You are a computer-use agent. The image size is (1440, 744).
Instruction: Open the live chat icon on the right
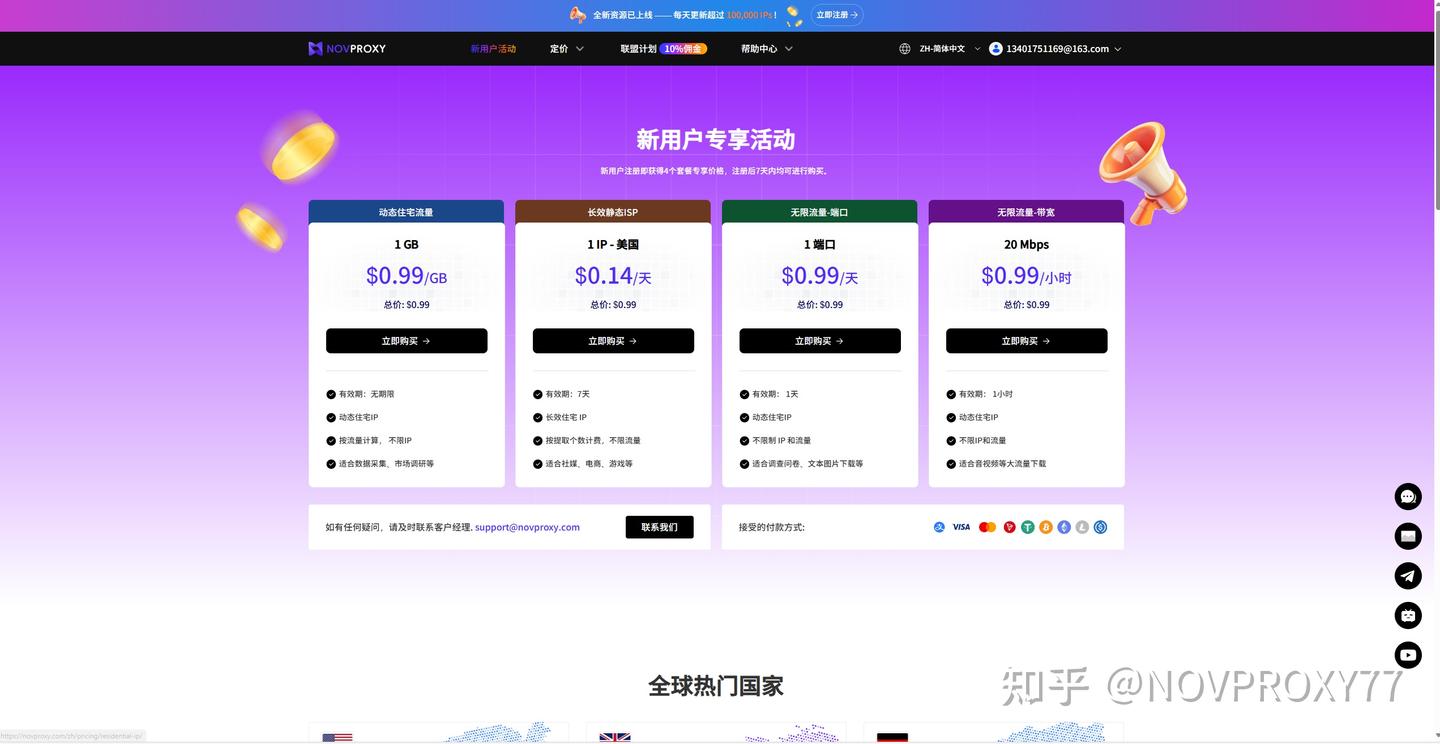[x=1407, y=496]
